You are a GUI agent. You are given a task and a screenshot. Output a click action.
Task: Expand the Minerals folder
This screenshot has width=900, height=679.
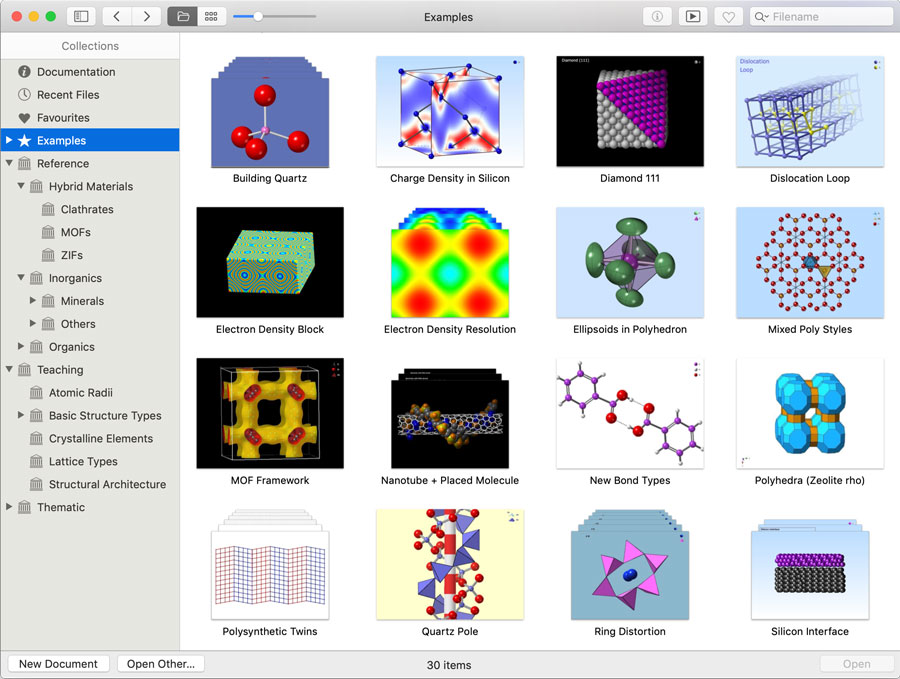coord(33,301)
